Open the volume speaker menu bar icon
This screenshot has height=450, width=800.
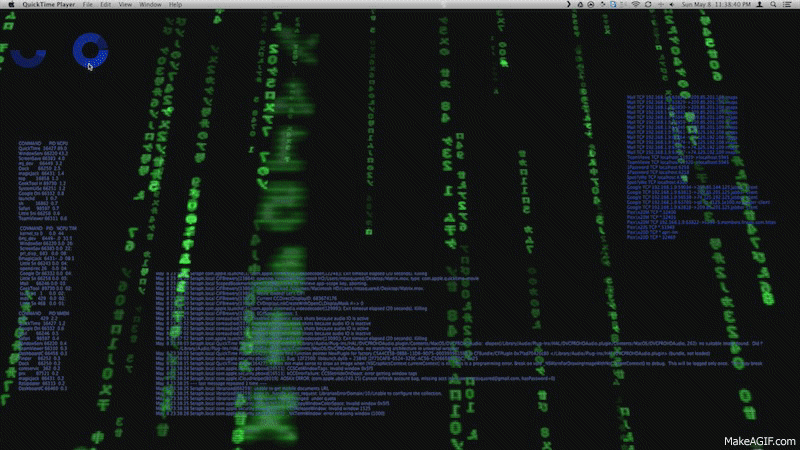671,5
